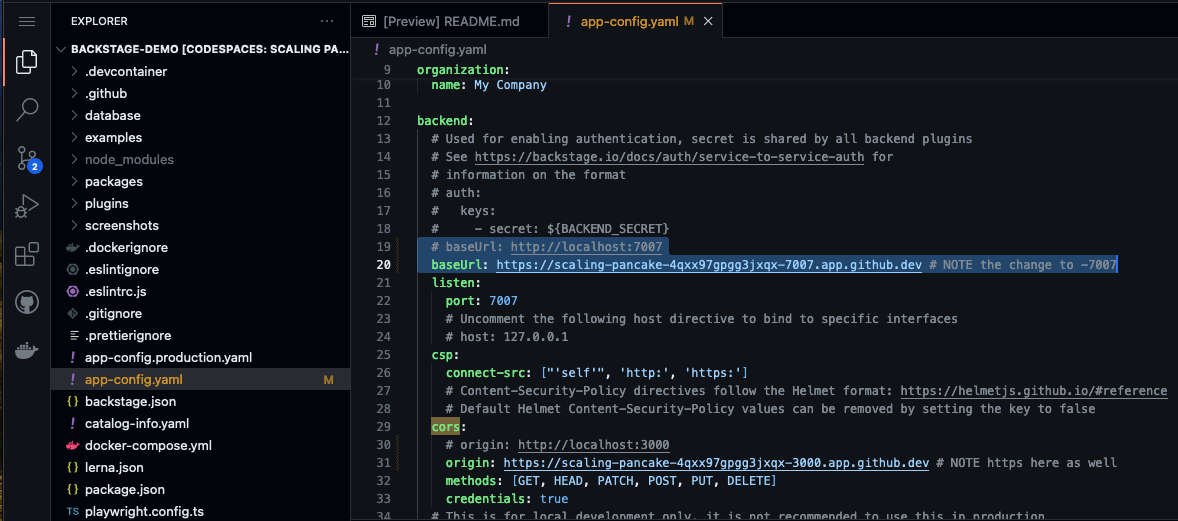Image resolution: width=1178 pixels, height=521 pixels.
Task: Close the app-config.yaml editor tab
Action: pyautogui.click(x=707, y=21)
